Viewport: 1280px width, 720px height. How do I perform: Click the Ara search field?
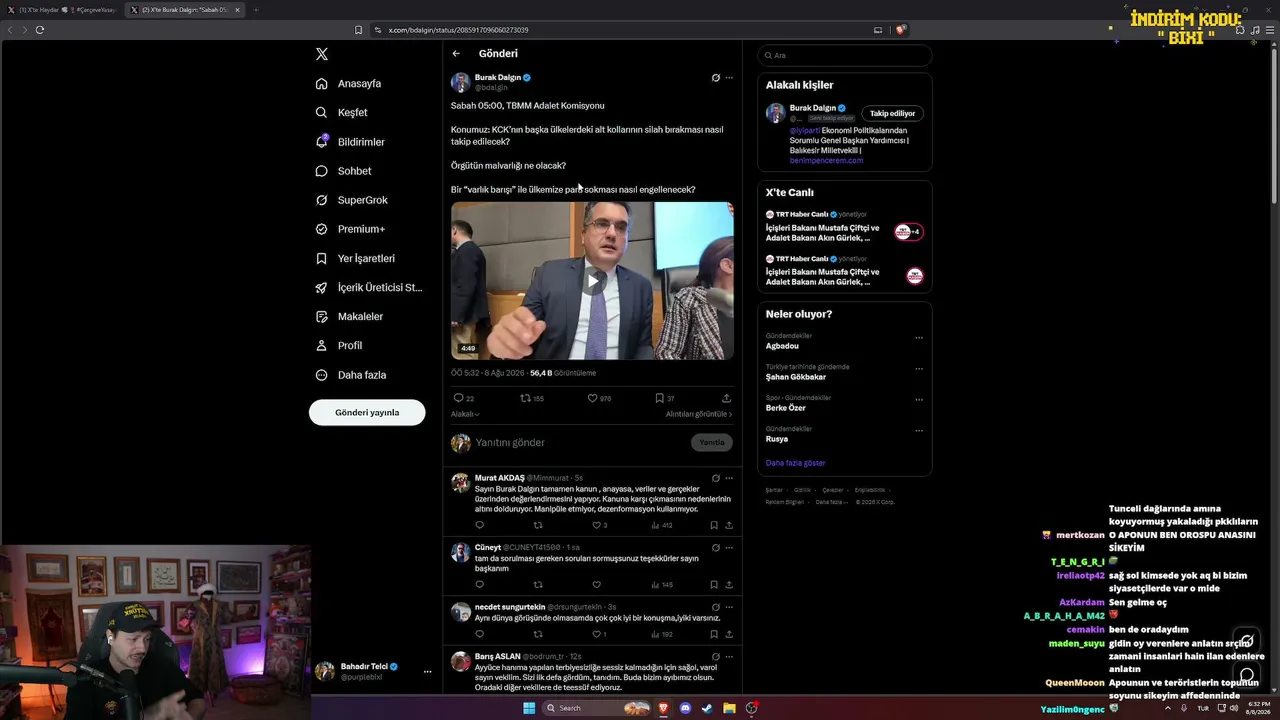click(x=845, y=55)
